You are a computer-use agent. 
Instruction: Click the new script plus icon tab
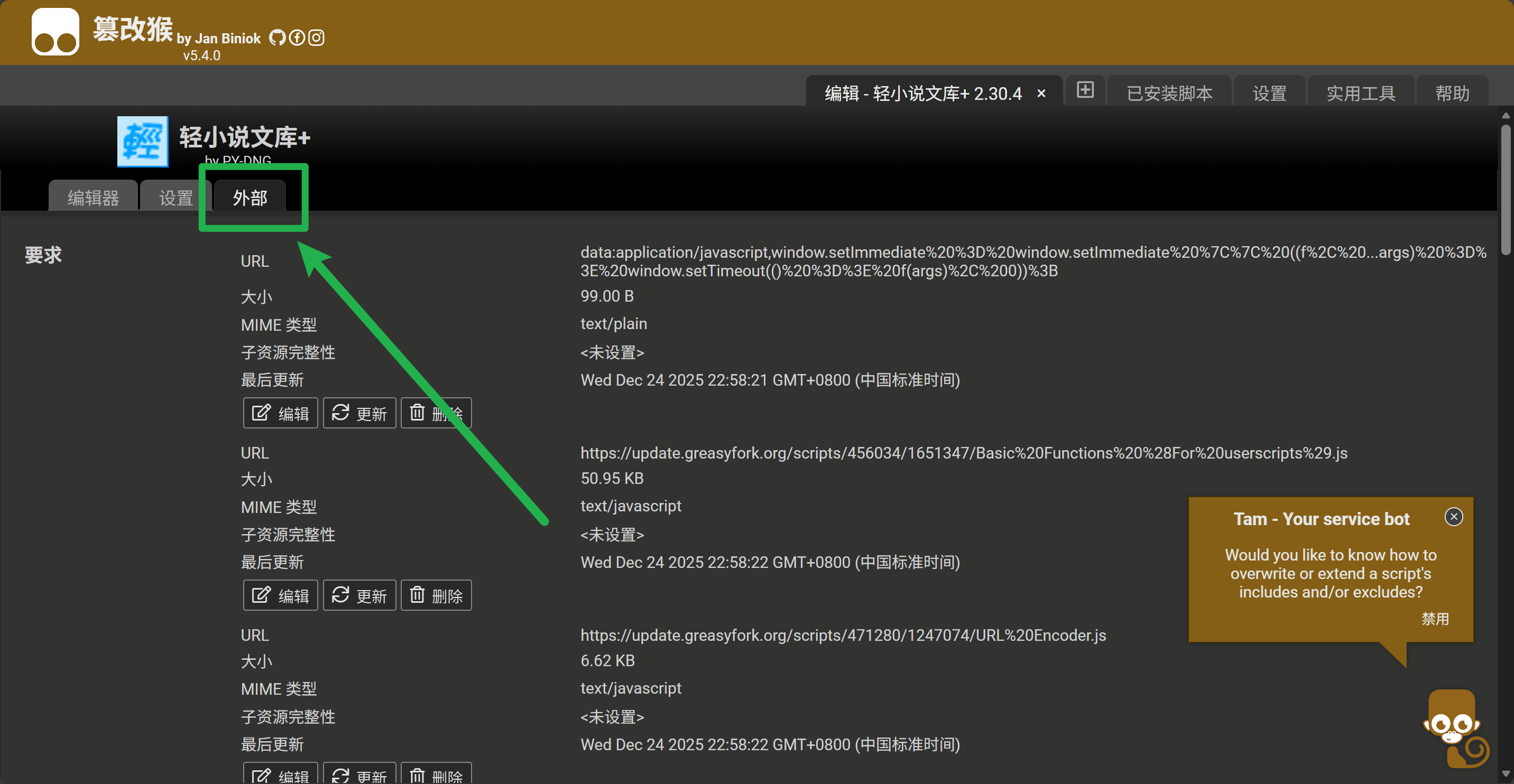point(1084,90)
